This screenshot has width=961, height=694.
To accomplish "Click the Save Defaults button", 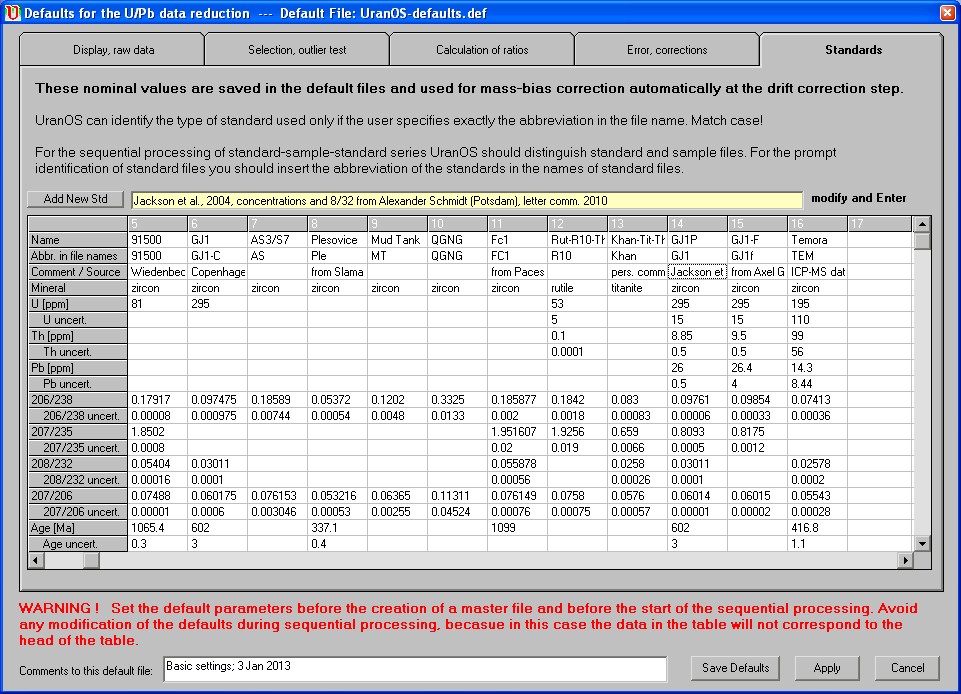I will pos(735,668).
